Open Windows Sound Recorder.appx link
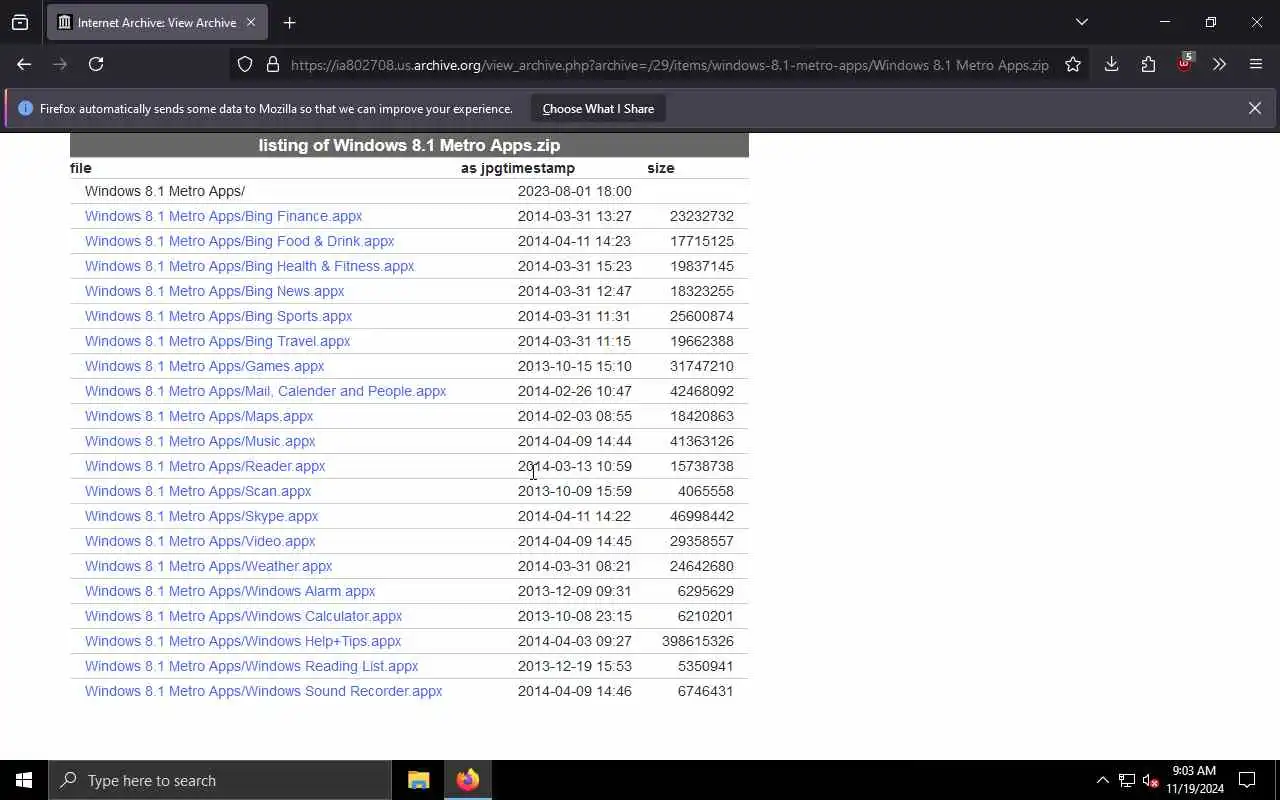The image size is (1280, 800). 263,691
